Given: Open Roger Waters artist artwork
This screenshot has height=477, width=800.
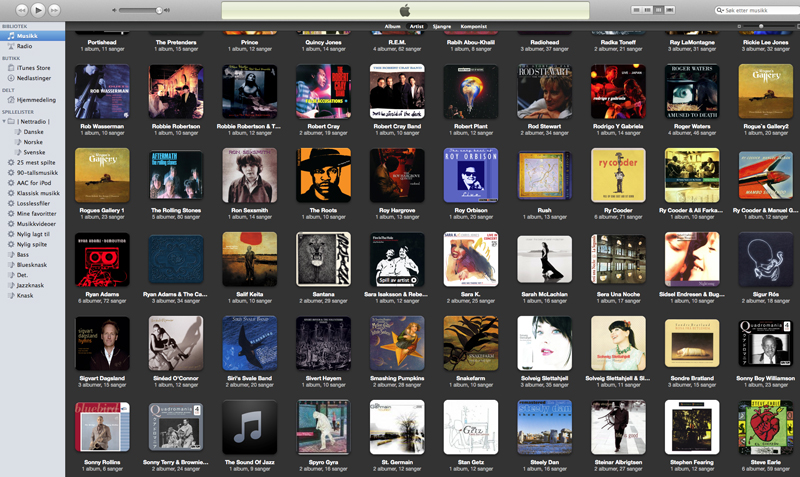Looking at the screenshot, I should [x=692, y=92].
